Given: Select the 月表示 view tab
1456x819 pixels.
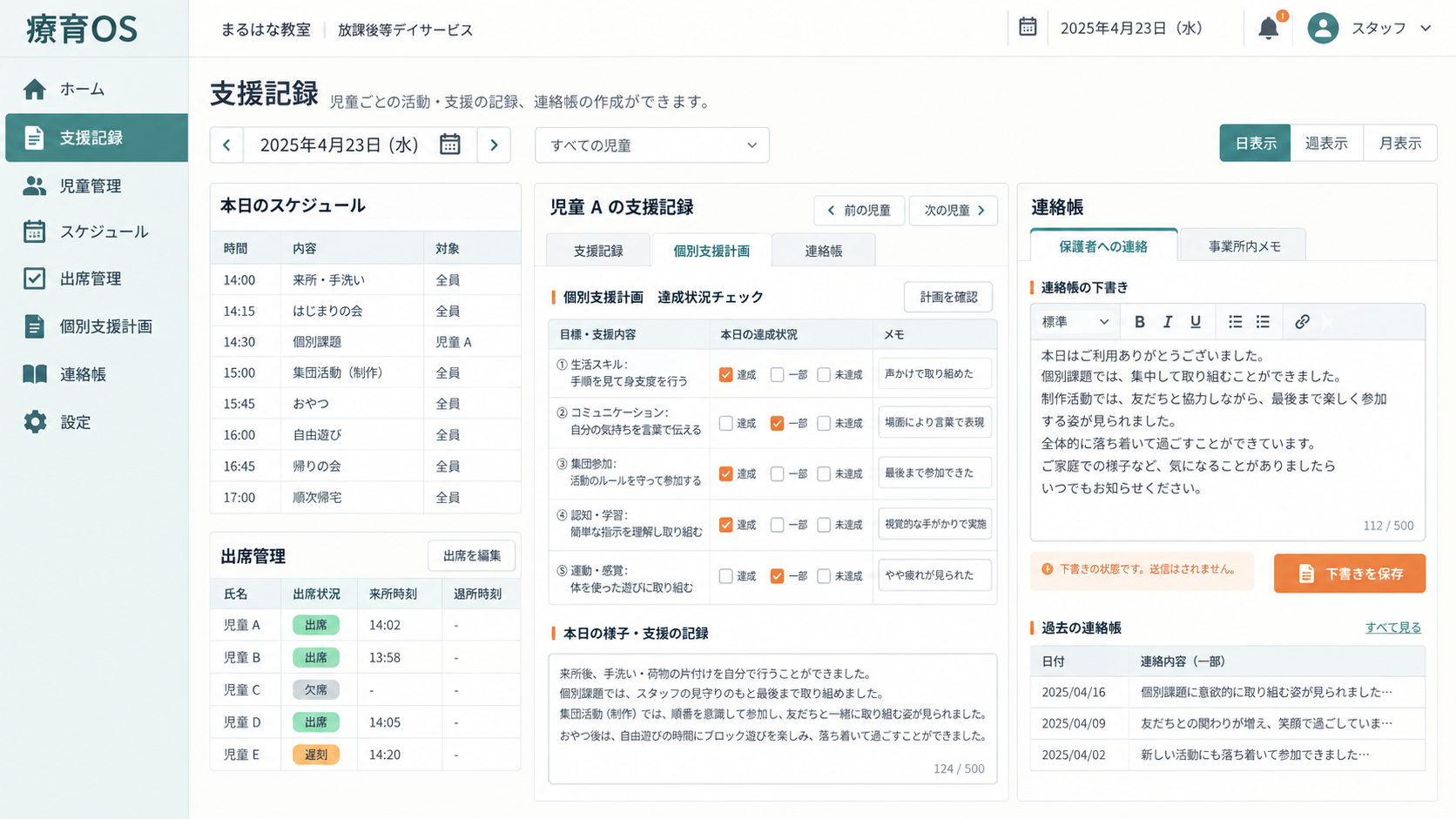Looking at the screenshot, I should (x=1399, y=144).
